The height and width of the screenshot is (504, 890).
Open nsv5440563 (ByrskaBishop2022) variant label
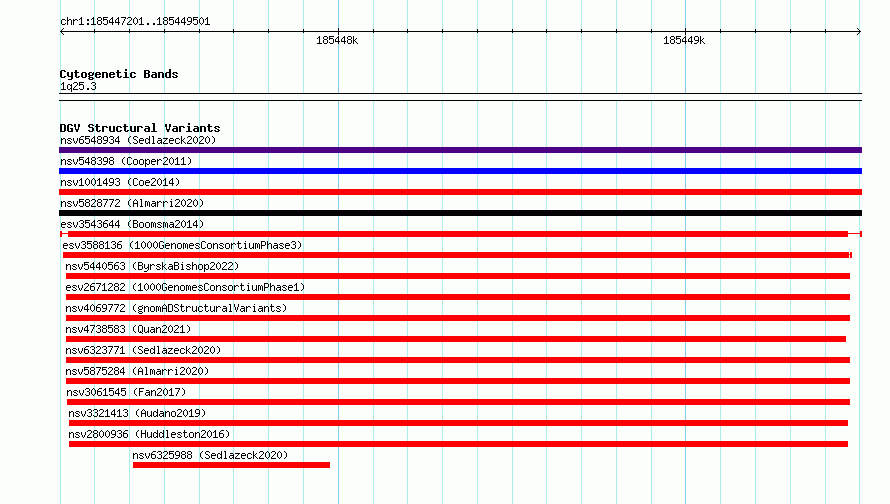[x=152, y=266]
